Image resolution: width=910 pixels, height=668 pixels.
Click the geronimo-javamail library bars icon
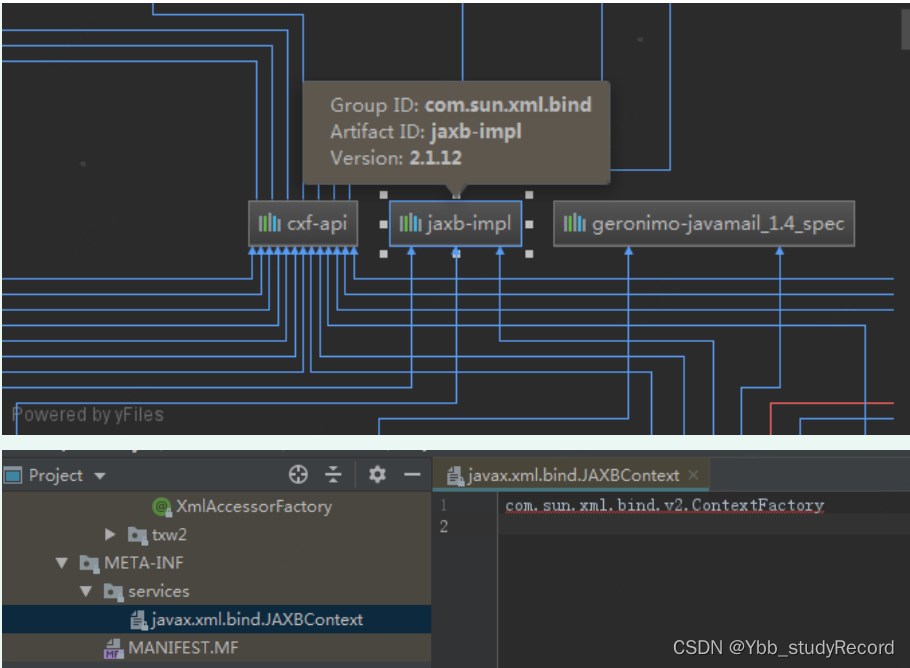(575, 223)
